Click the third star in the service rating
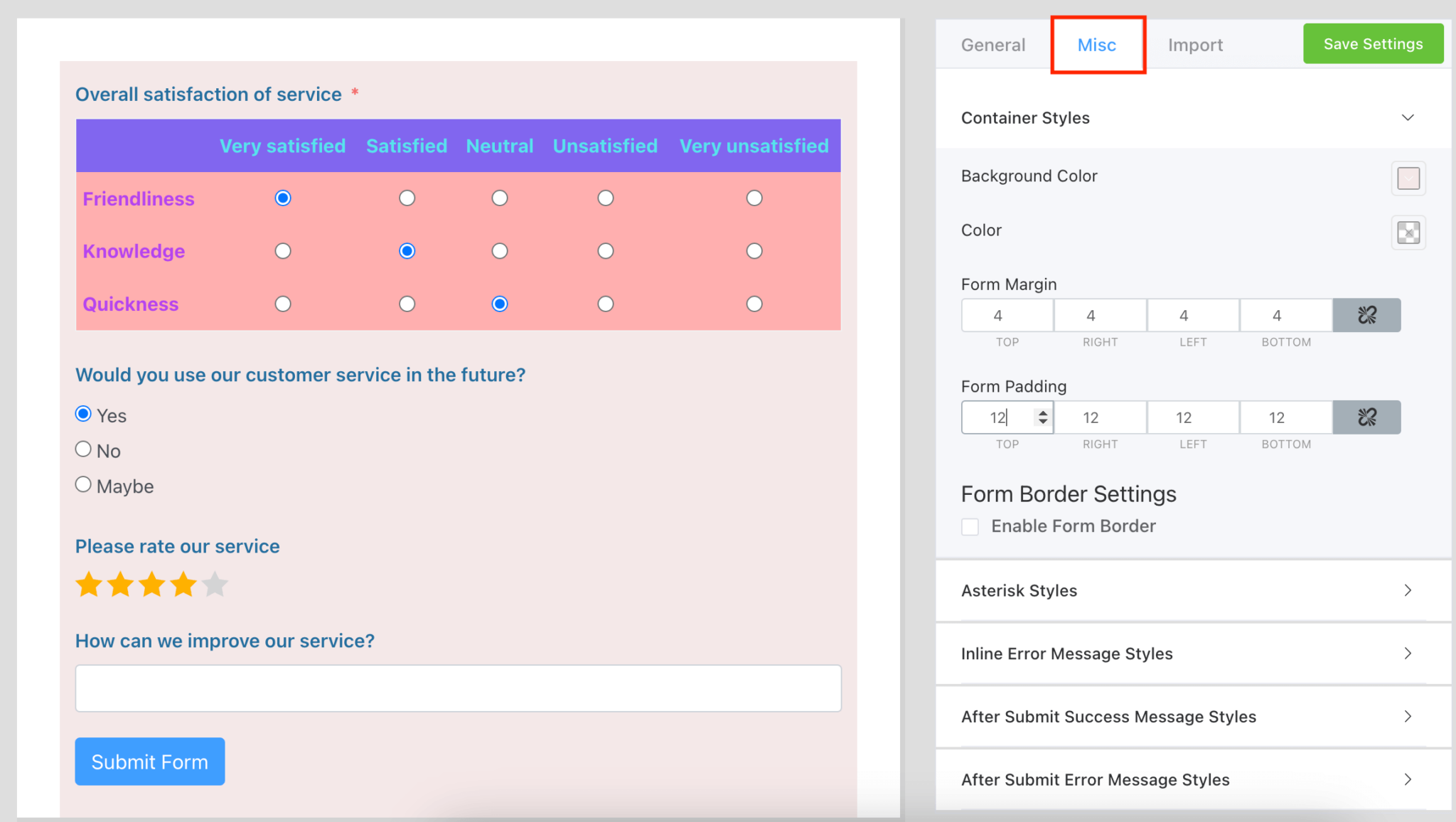 click(x=151, y=585)
